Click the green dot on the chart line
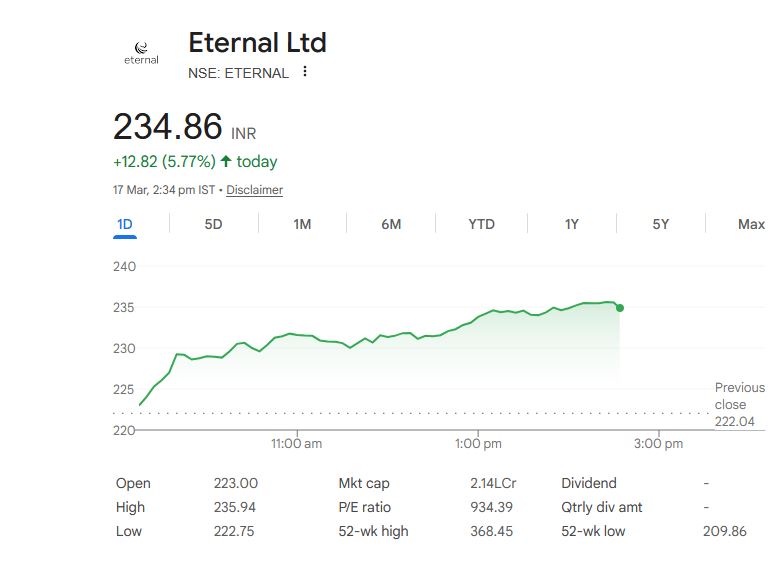This screenshot has width=781, height=578. [x=620, y=308]
